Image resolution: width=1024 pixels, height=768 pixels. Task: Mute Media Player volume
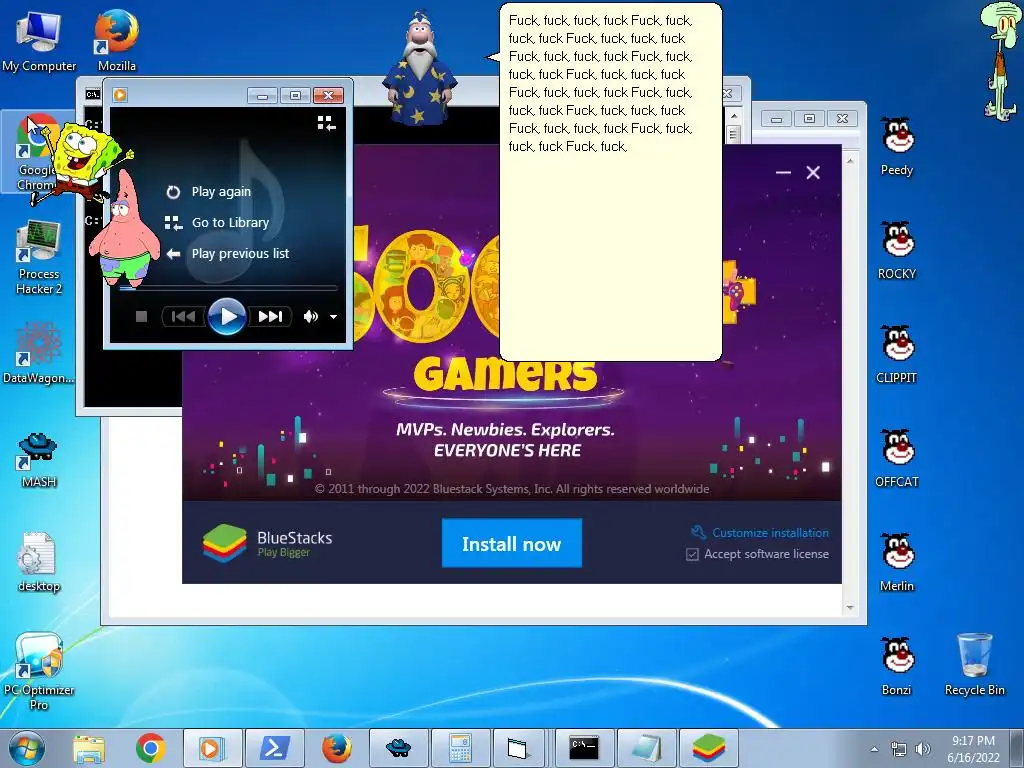(310, 317)
